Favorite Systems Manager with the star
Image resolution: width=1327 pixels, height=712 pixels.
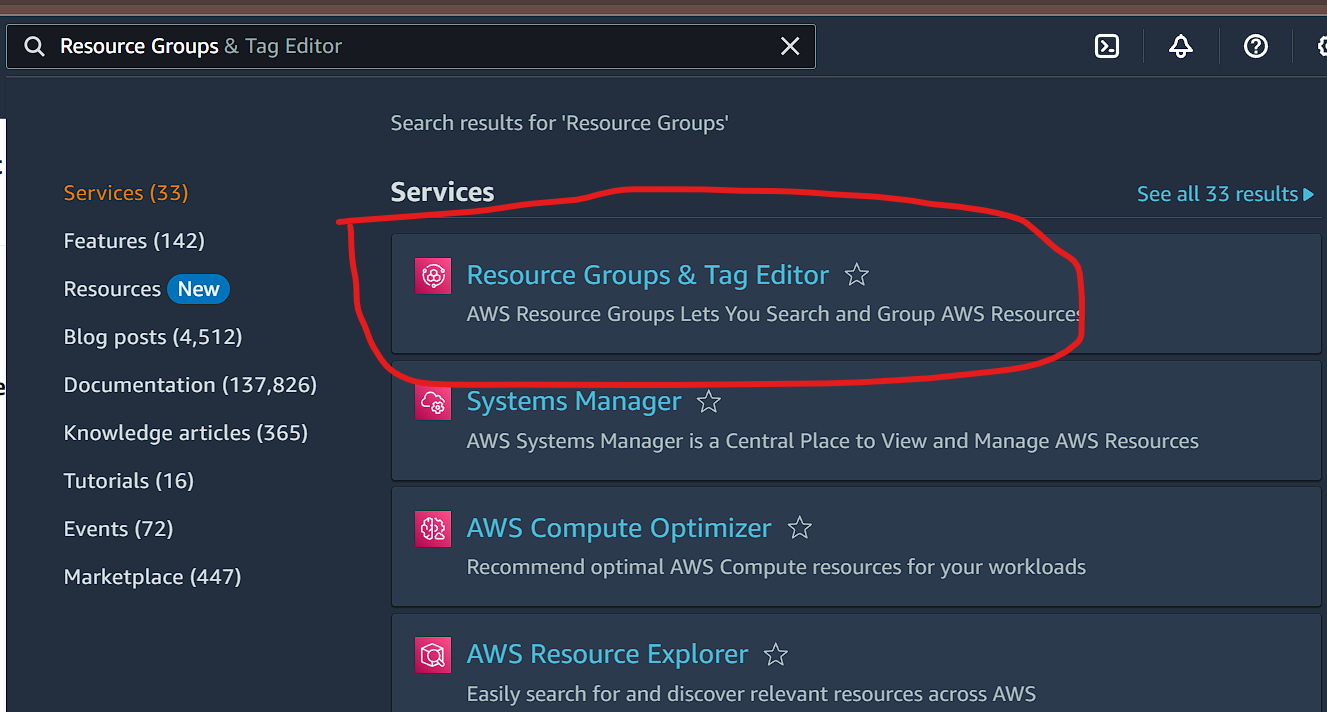tap(709, 402)
